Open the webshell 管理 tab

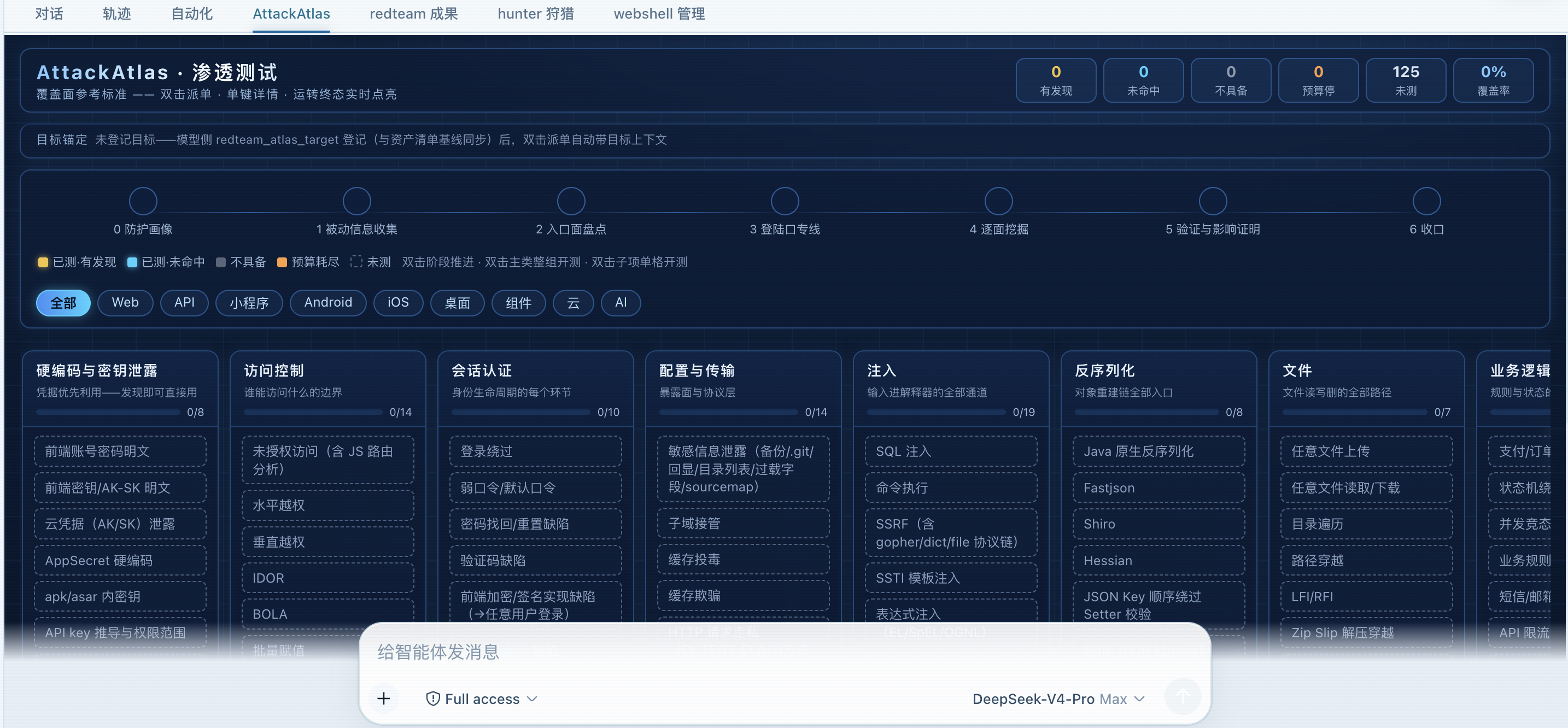pos(659,14)
